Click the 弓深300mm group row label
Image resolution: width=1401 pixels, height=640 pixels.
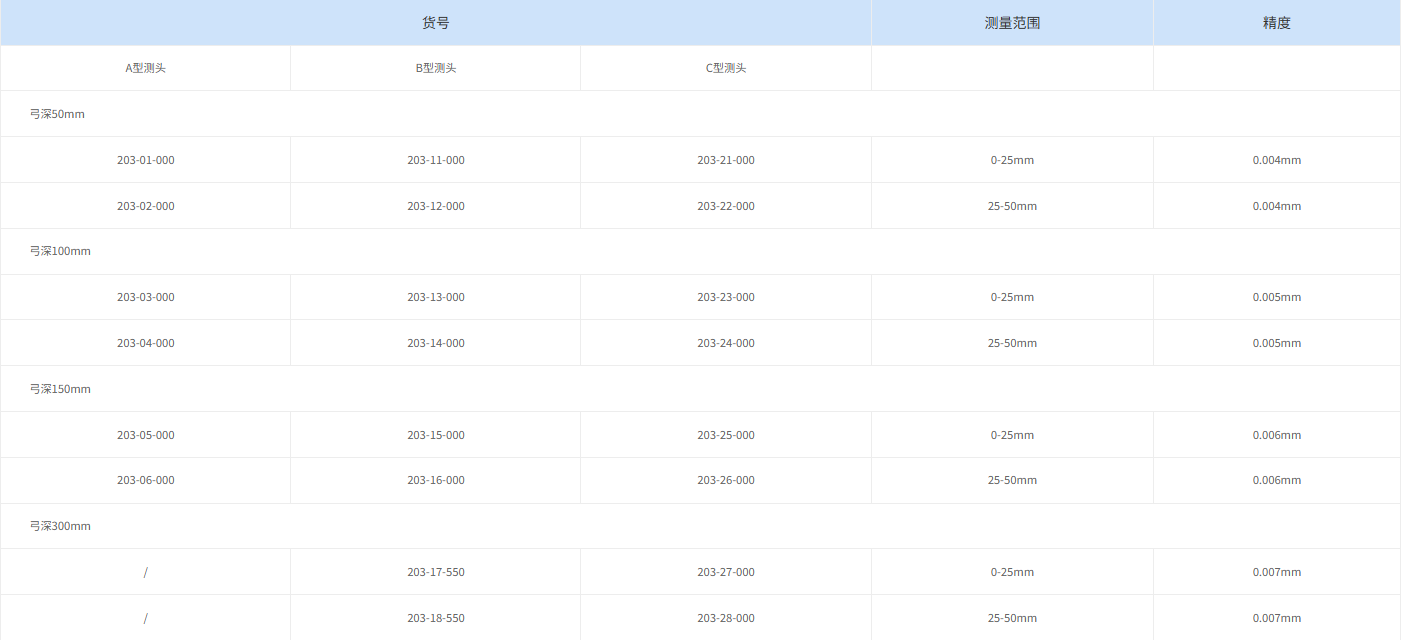point(60,526)
